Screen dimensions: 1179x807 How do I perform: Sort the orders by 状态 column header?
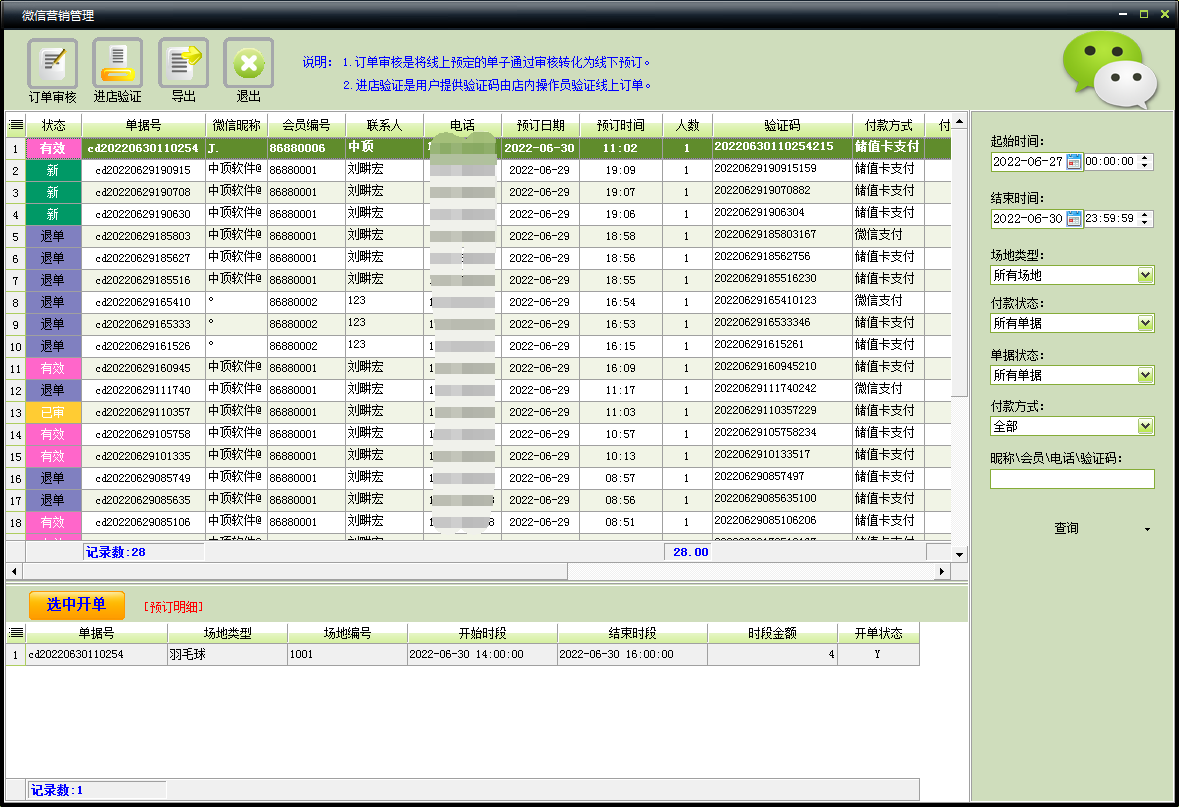[x=53, y=125]
